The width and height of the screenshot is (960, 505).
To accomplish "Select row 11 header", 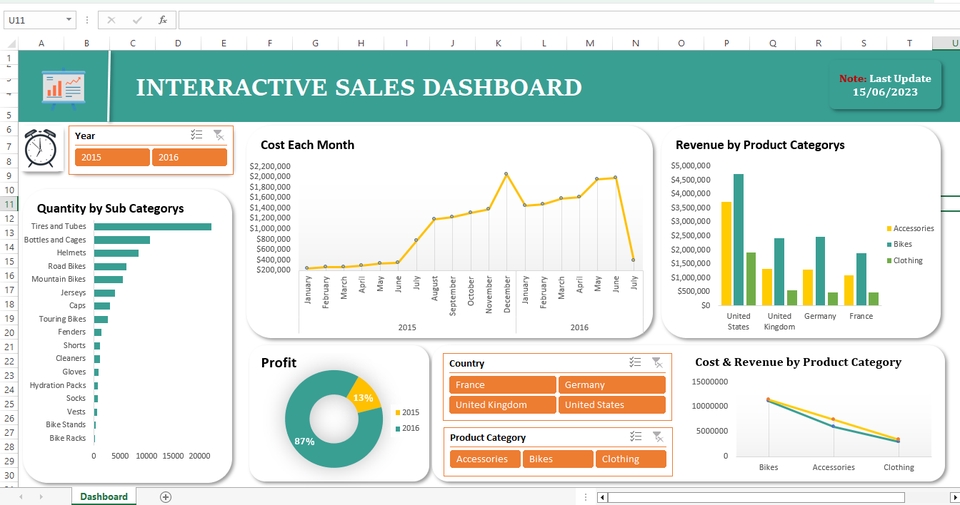I will [9, 204].
